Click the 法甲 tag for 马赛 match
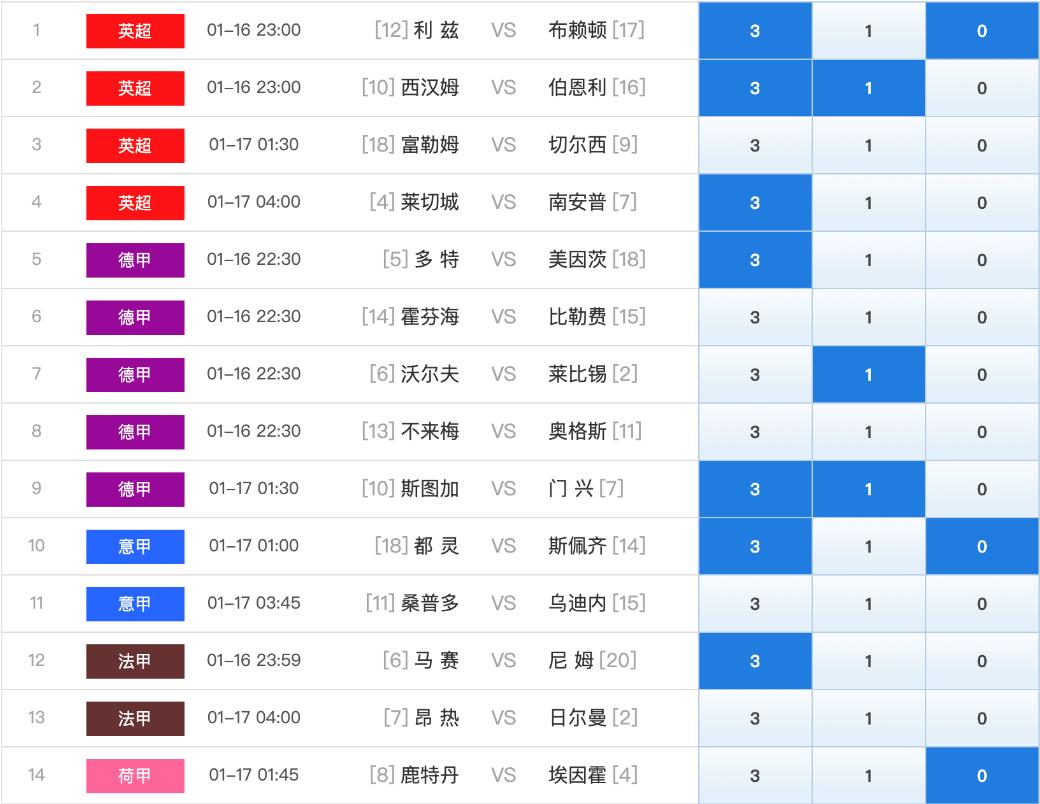The image size is (1040, 804). click(135, 661)
